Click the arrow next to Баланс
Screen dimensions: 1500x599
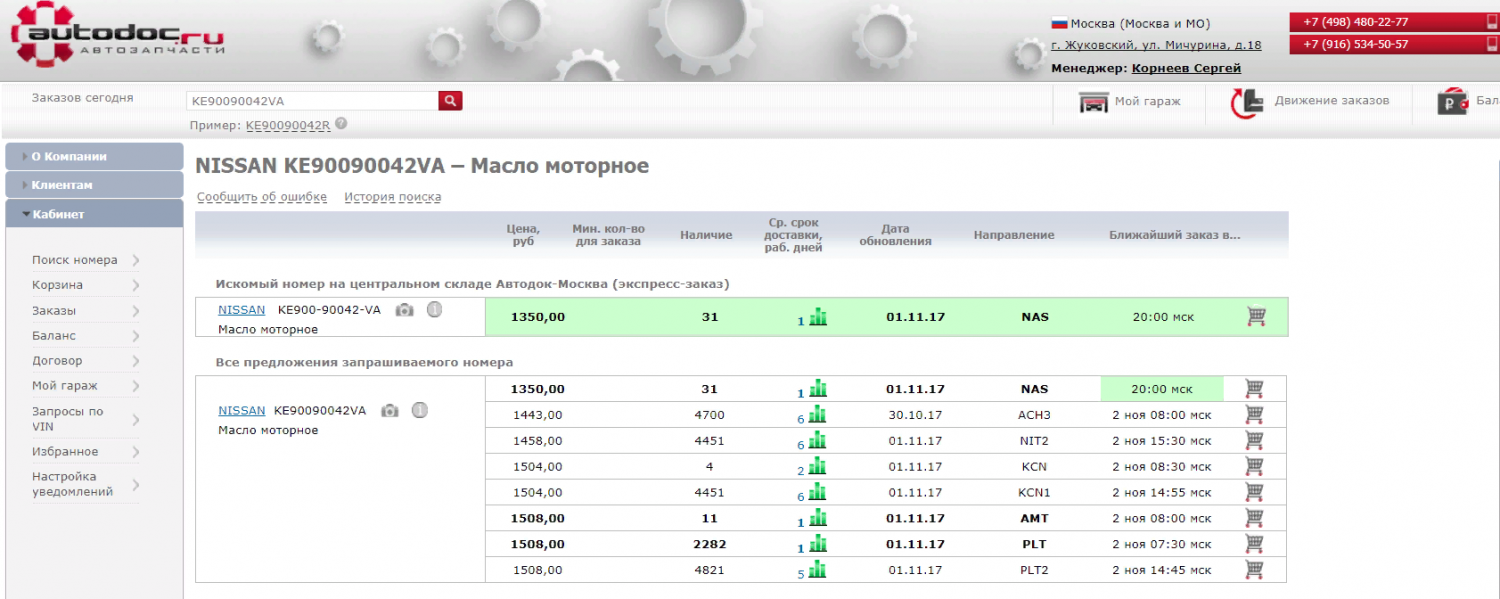click(x=135, y=336)
